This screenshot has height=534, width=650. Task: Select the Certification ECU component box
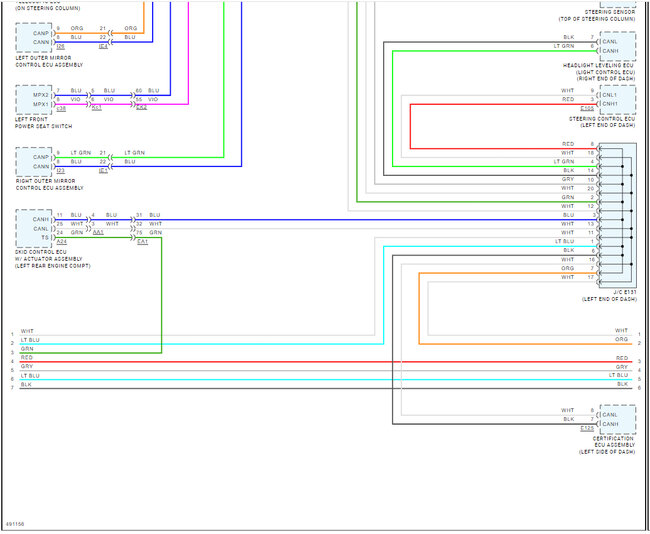[x=618, y=420]
